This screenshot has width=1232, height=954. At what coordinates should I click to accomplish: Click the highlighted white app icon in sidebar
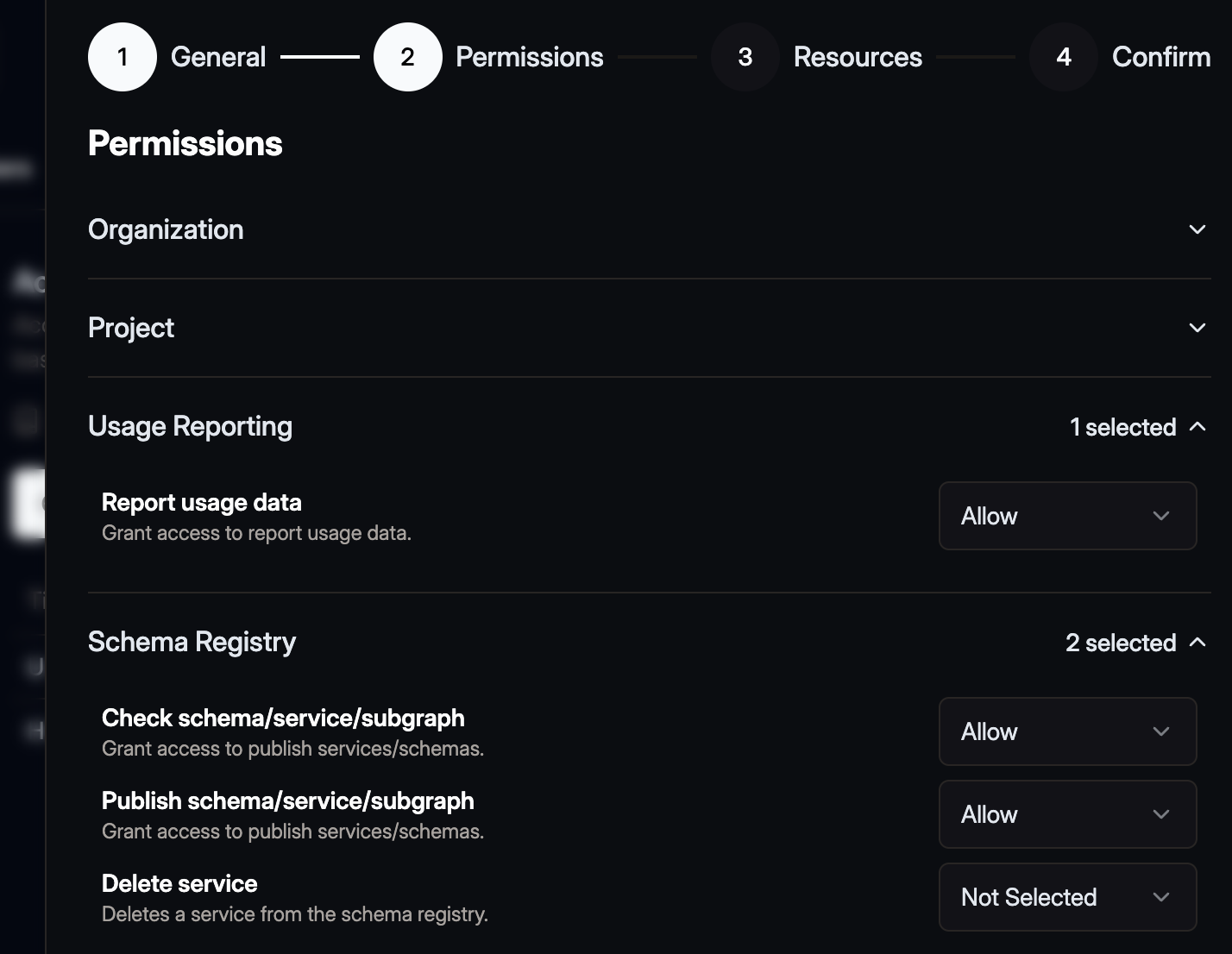pos(26,505)
